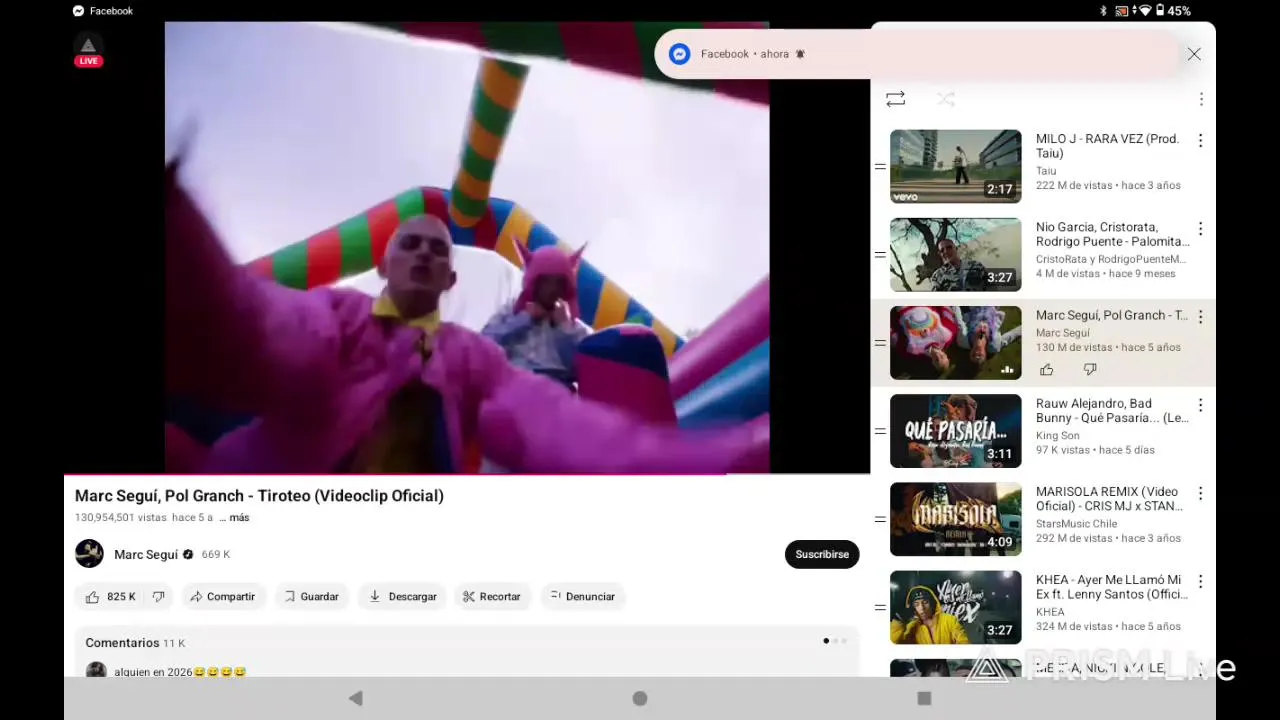Open options menu for MARISOLA REMIX video
Screen dimensions: 1280x720
[1201, 493]
